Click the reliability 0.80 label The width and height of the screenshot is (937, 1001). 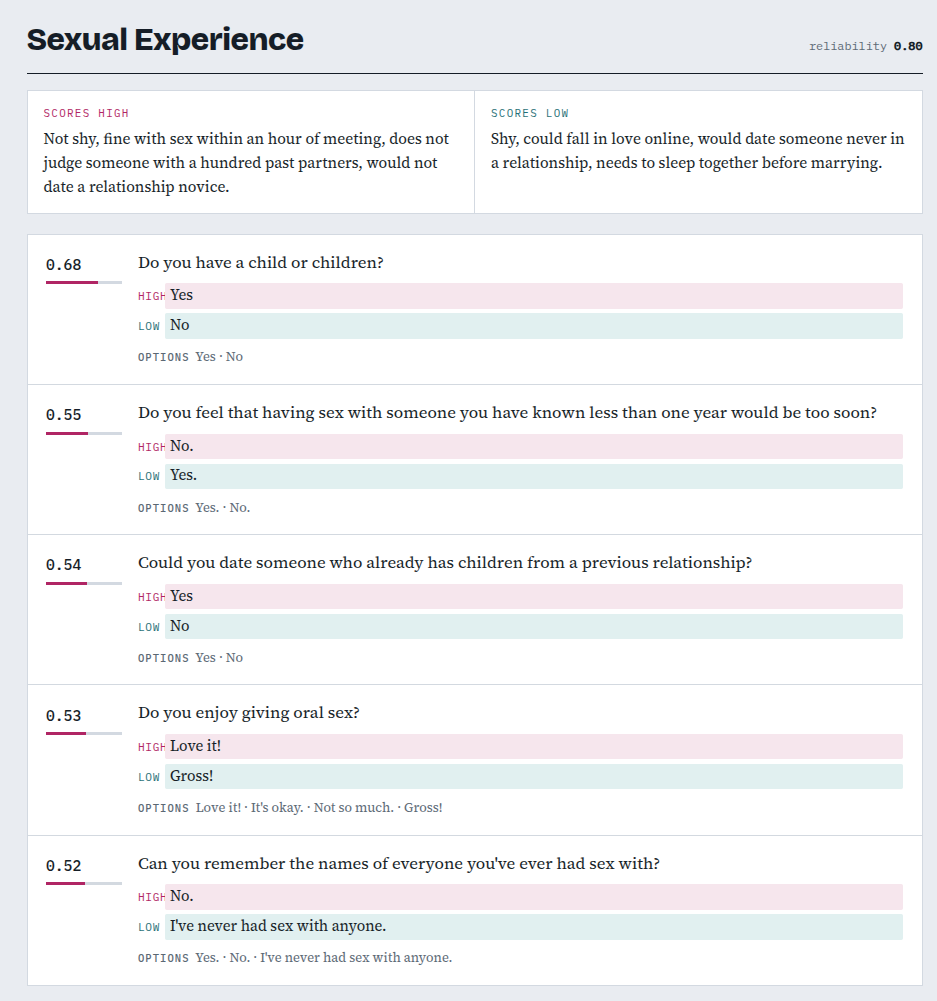(x=866, y=46)
